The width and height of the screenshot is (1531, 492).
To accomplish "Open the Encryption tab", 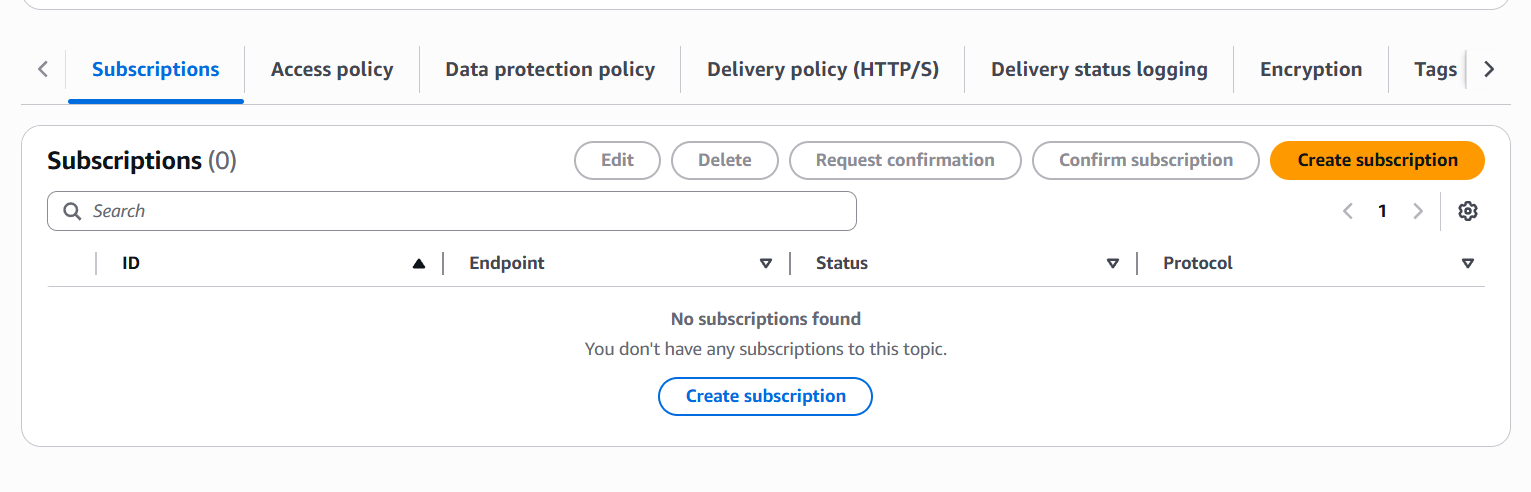I will click(x=1311, y=70).
